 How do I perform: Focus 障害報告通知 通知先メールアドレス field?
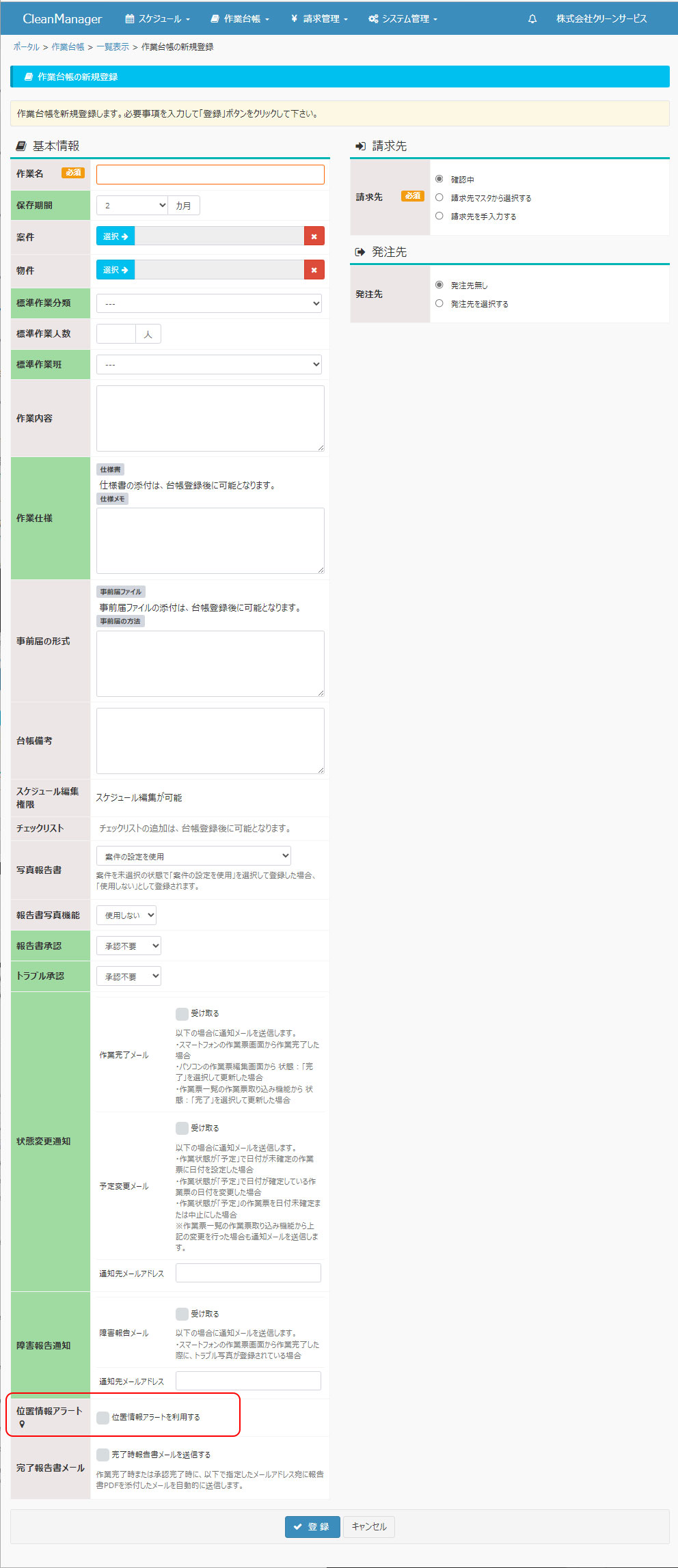(x=248, y=1381)
